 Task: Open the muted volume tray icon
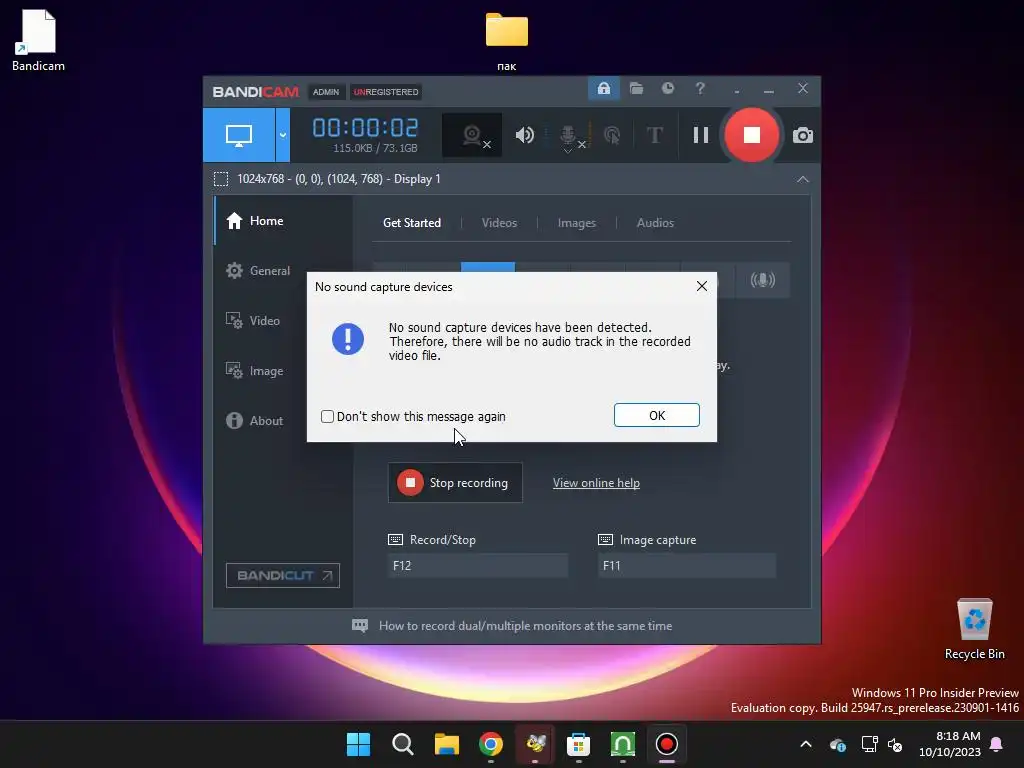pyautogui.click(x=895, y=744)
